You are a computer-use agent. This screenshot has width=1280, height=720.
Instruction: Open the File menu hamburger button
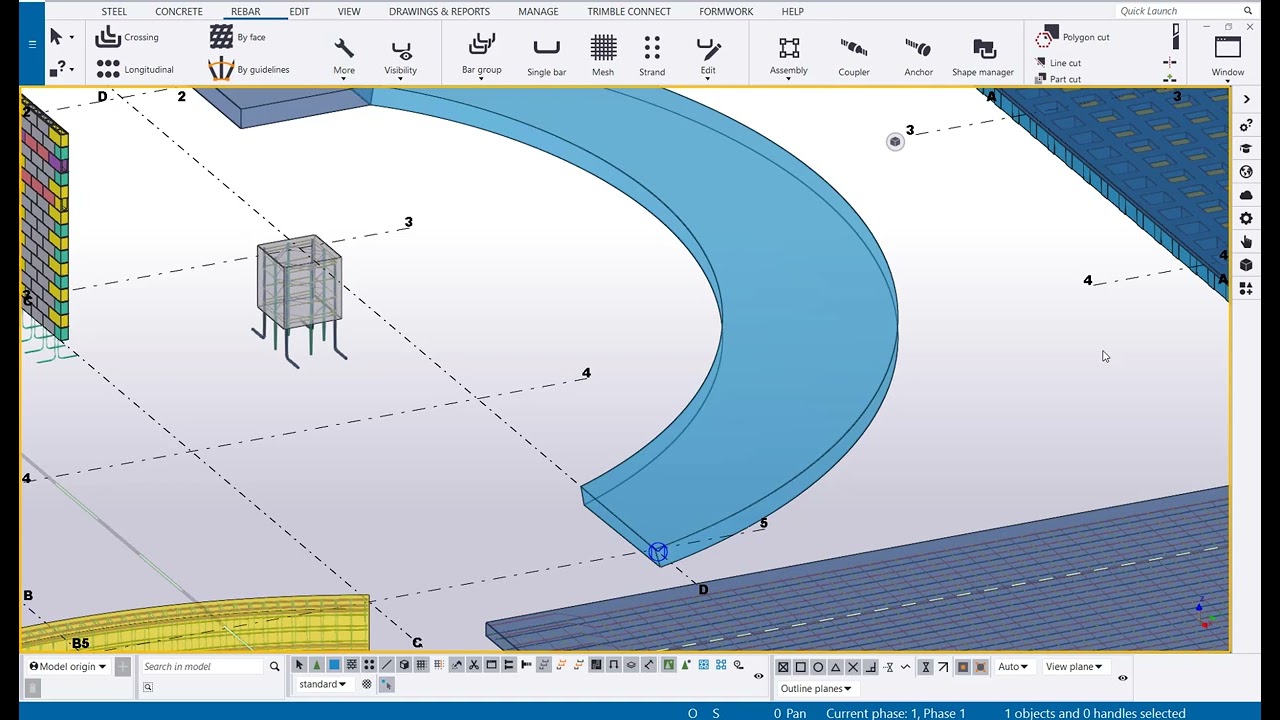click(x=32, y=43)
